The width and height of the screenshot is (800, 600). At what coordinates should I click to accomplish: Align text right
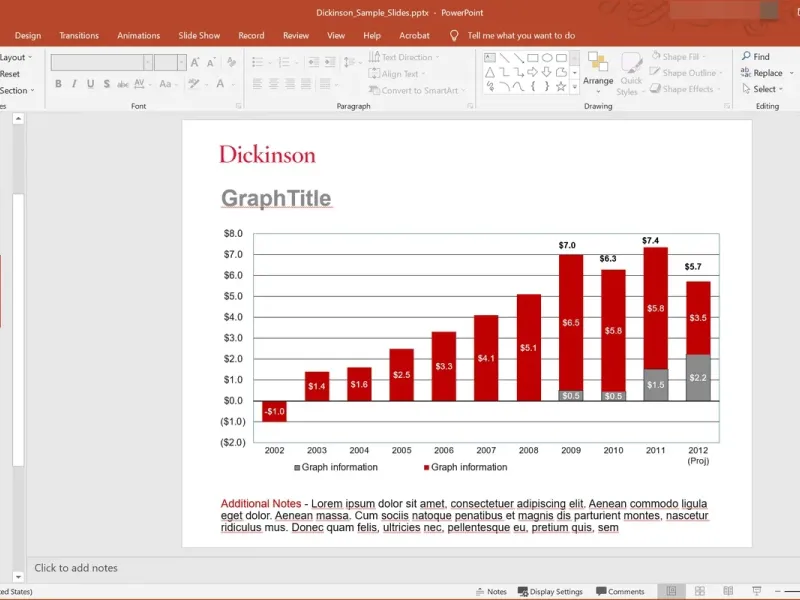click(x=290, y=84)
